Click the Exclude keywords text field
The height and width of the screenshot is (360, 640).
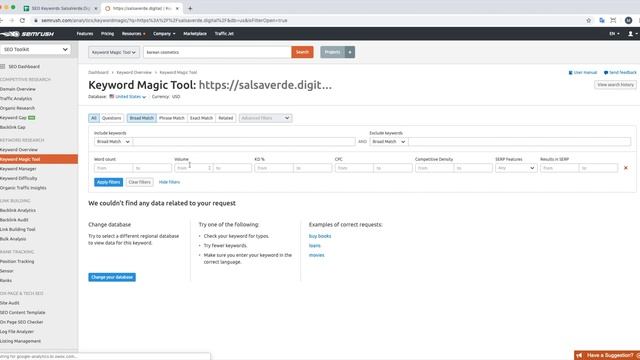click(x=519, y=142)
